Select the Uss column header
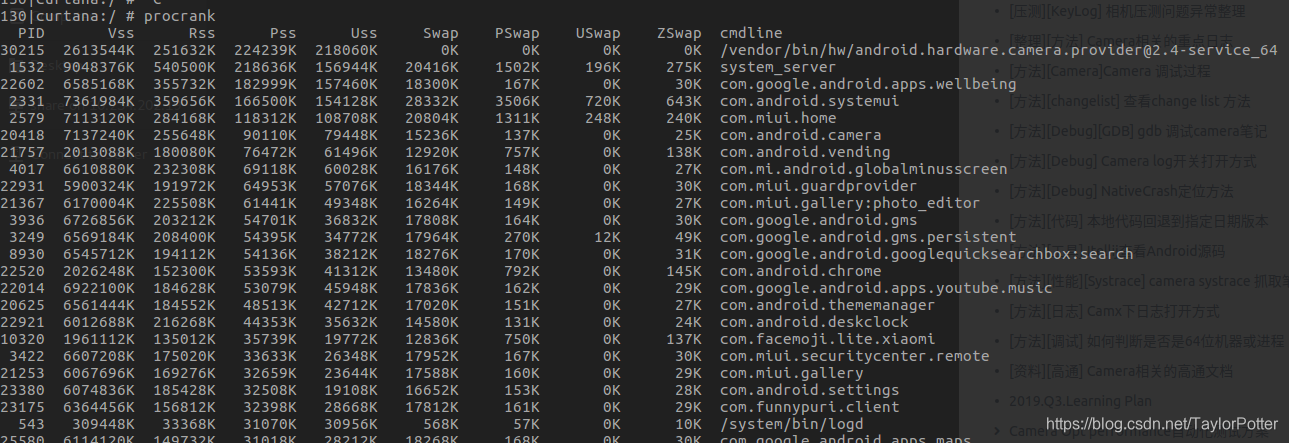Viewport: 1289px width, 443px height. tap(365, 34)
